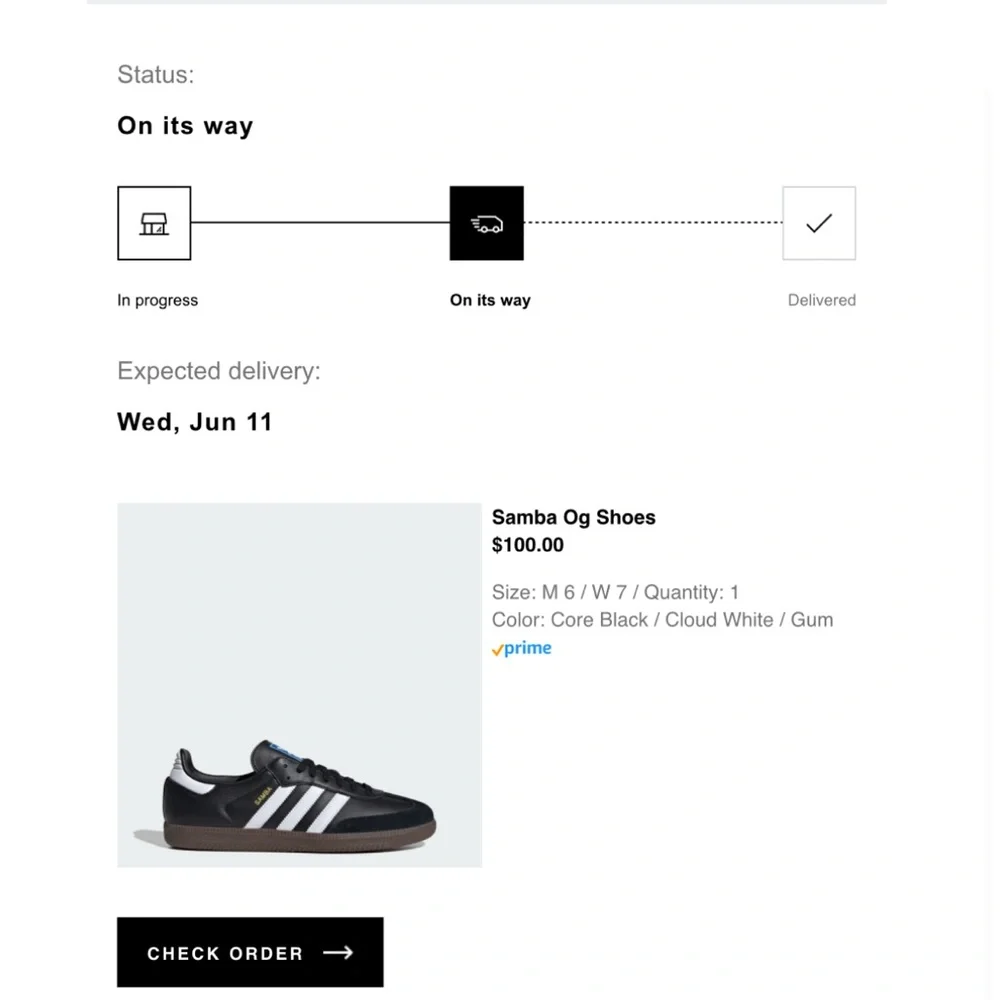Image resolution: width=1000 pixels, height=1000 pixels.
Task: Expand the Samba Og Shoes item details
Action: [x=573, y=517]
